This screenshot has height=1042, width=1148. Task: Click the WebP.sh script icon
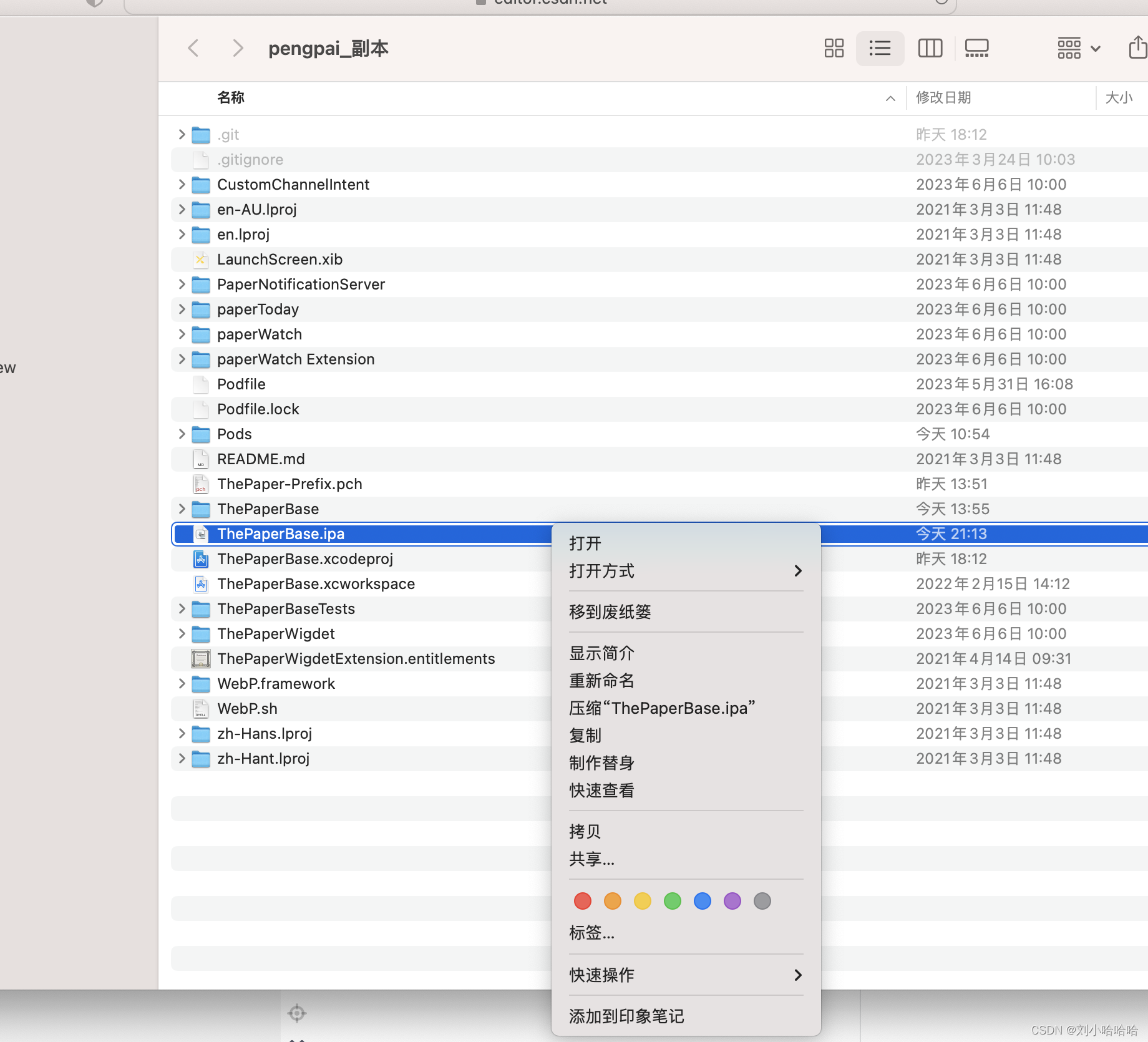coord(200,709)
